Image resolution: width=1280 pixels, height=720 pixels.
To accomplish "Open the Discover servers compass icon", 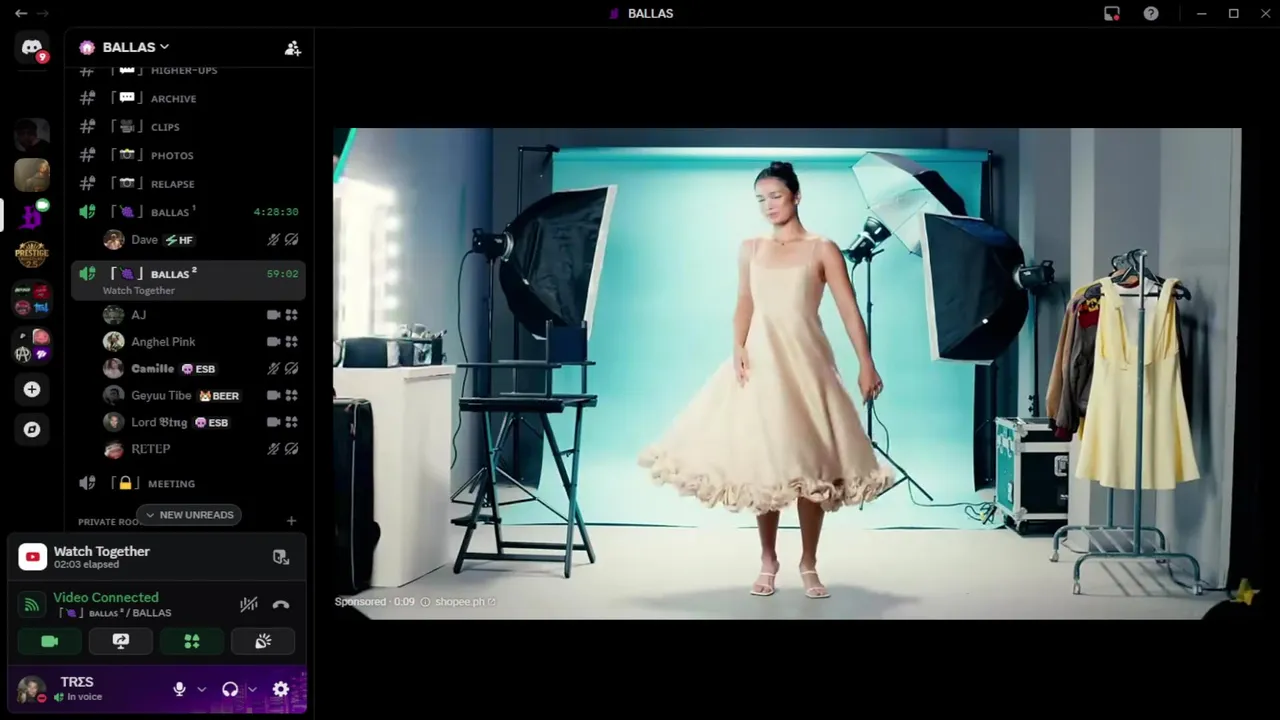I will pyautogui.click(x=32, y=429).
